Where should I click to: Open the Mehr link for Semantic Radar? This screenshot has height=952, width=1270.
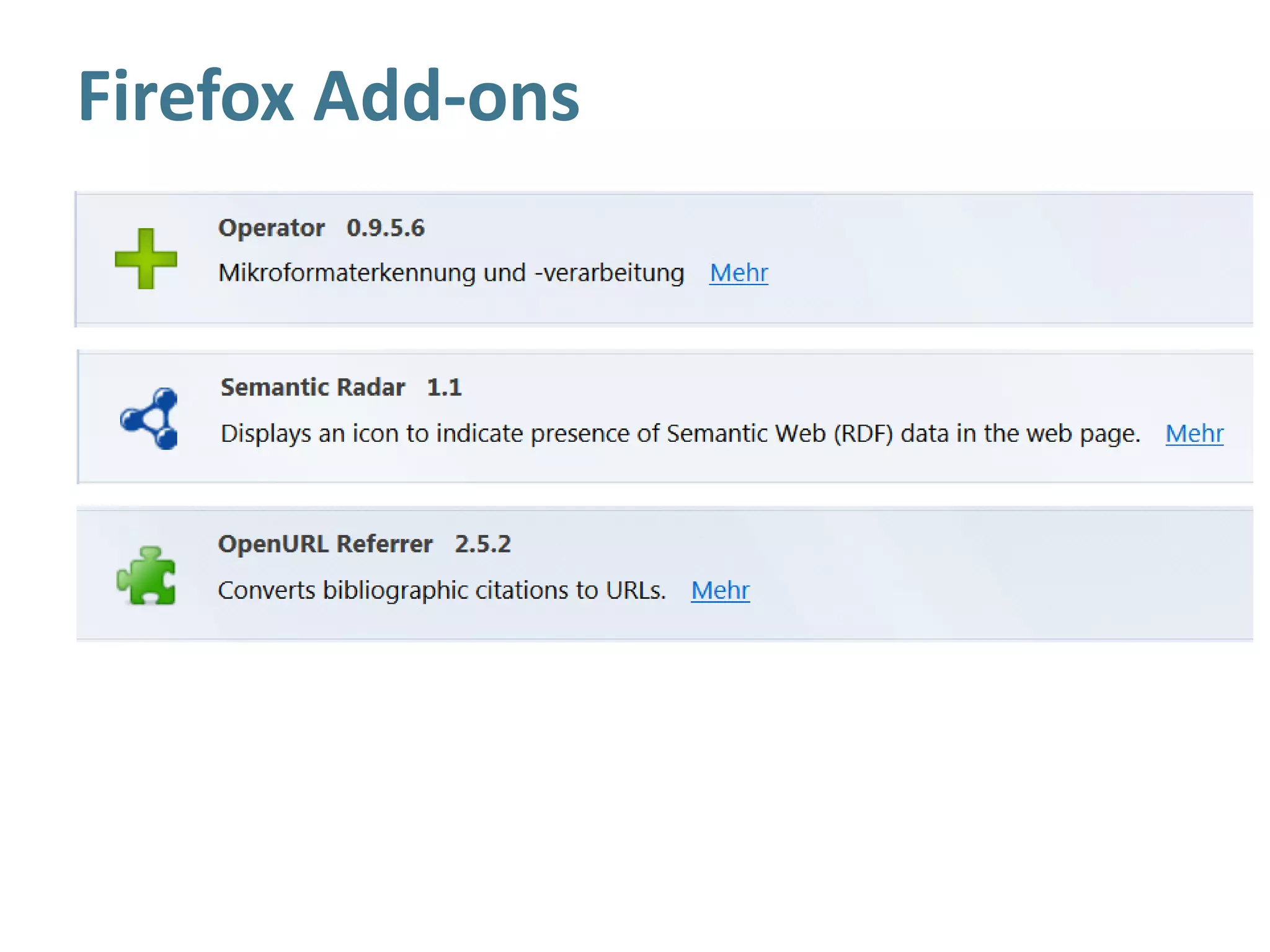pyautogui.click(x=1194, y=433)
